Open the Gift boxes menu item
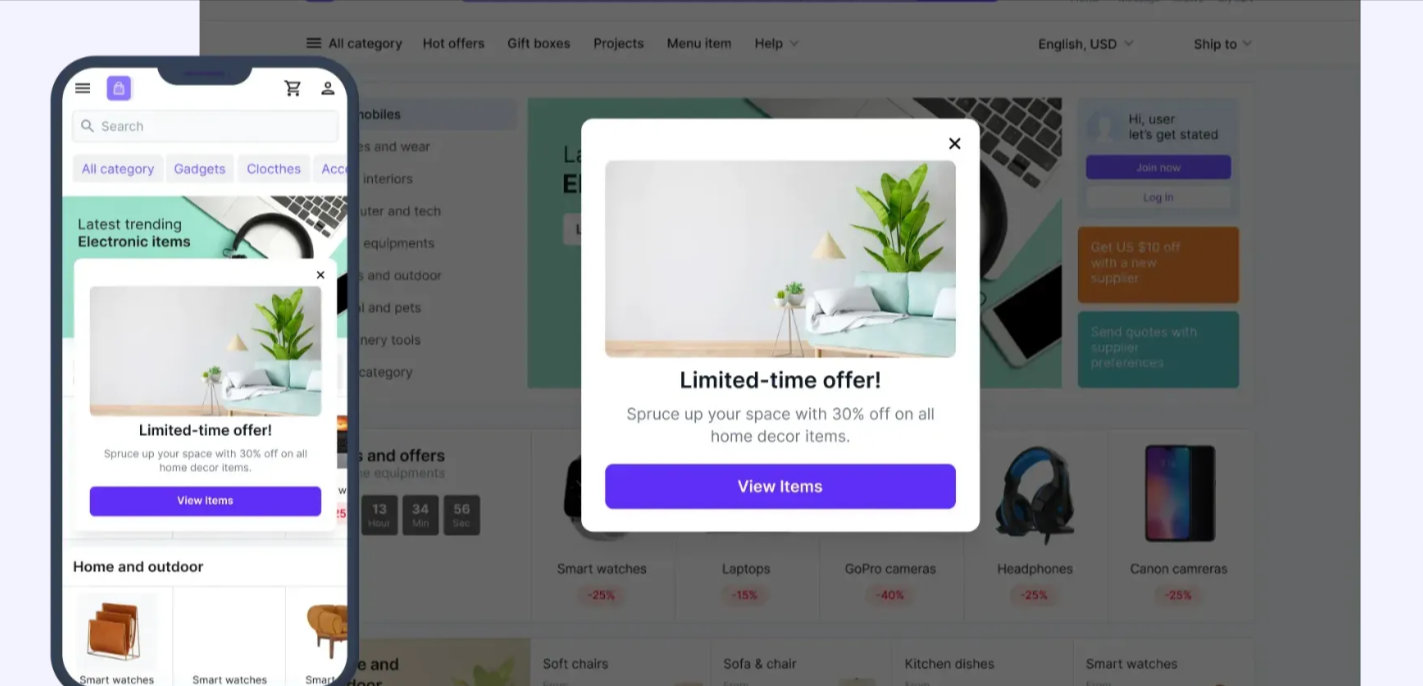The image size is (1423, 686). point(538,43)
